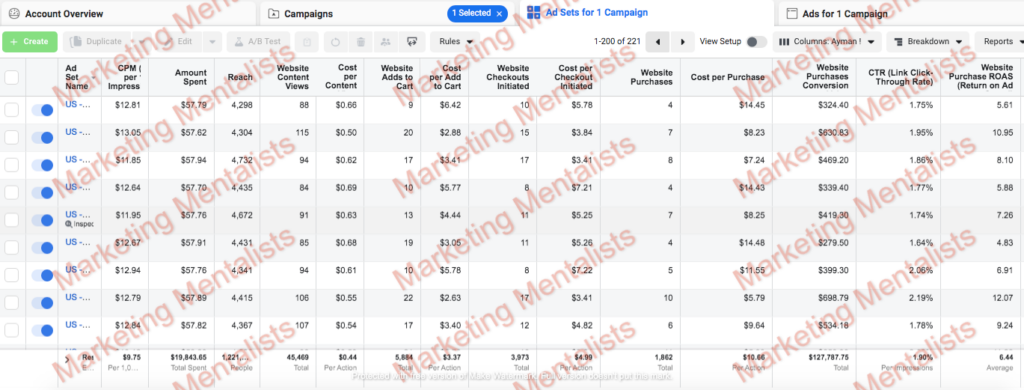Viewport: 1024px width, 390px height.
Task: Sort by Amount Spent column header
Action: click(x=191, y=77)
